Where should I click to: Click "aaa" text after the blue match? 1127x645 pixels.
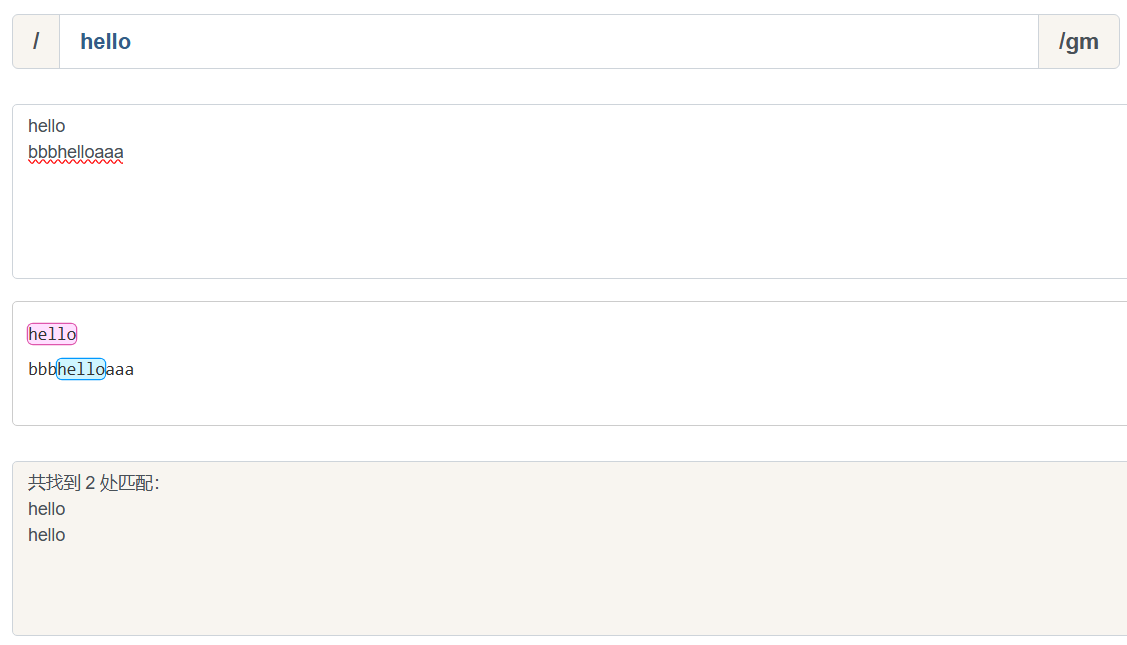(120, 369)
